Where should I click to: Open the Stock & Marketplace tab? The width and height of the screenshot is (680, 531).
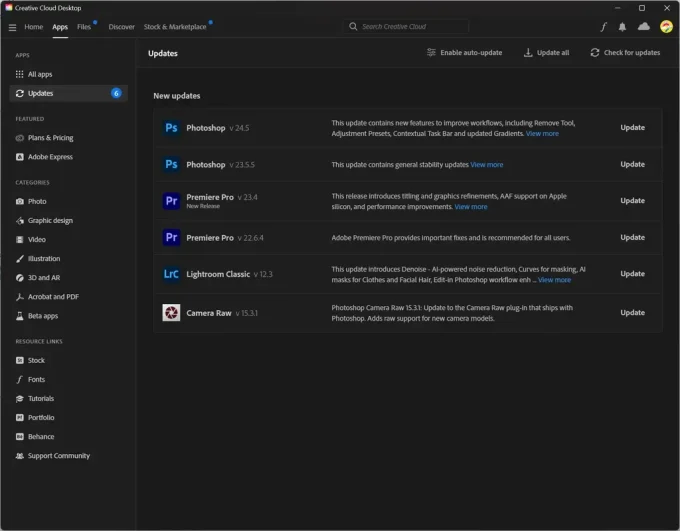click(175, 27)
